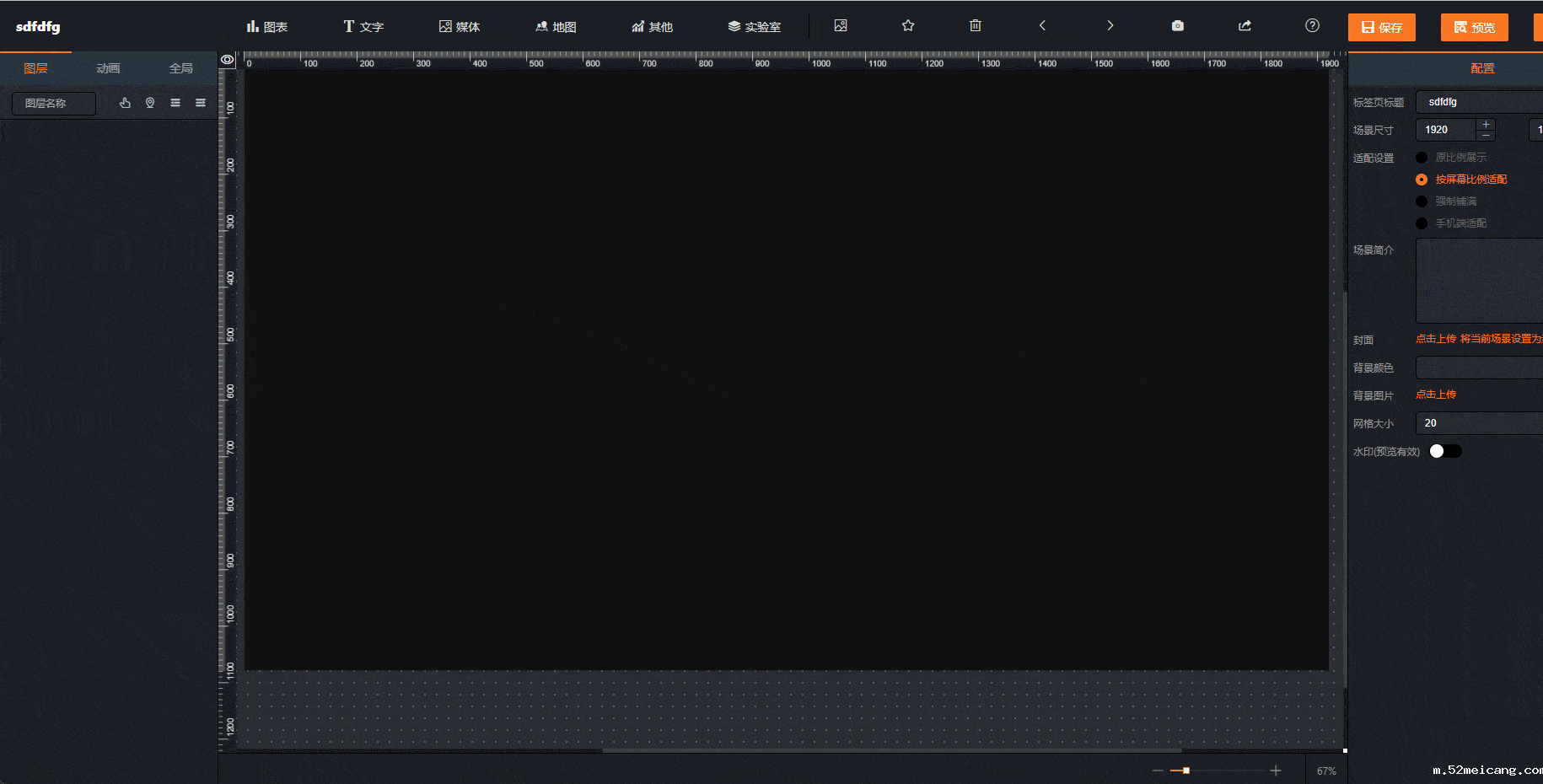Click the camera screenshot icon
The height and width of the screenshot is (784, 1543).
(1177, 26)
